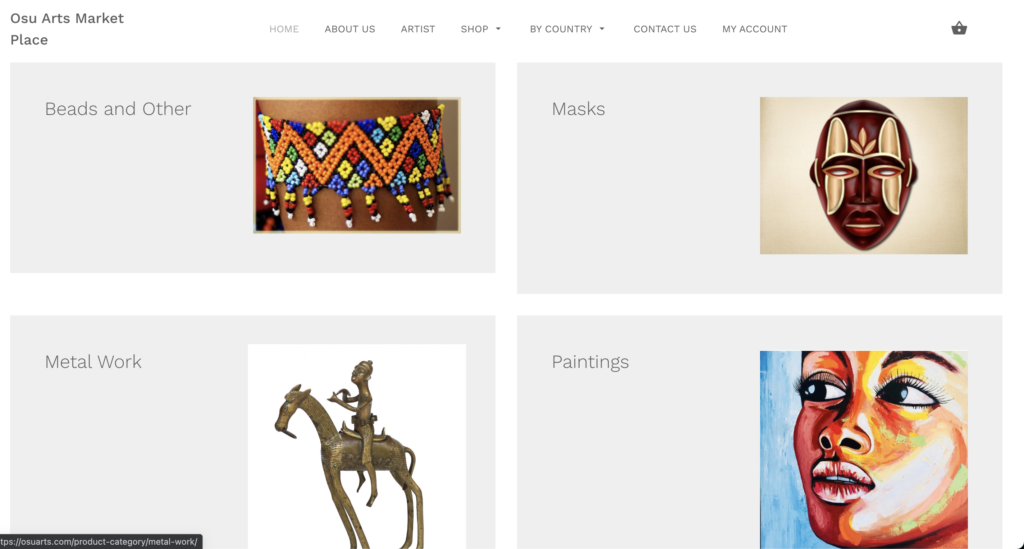Go to the HOME menu item
1024x549 pixels.
click(284, 29)
